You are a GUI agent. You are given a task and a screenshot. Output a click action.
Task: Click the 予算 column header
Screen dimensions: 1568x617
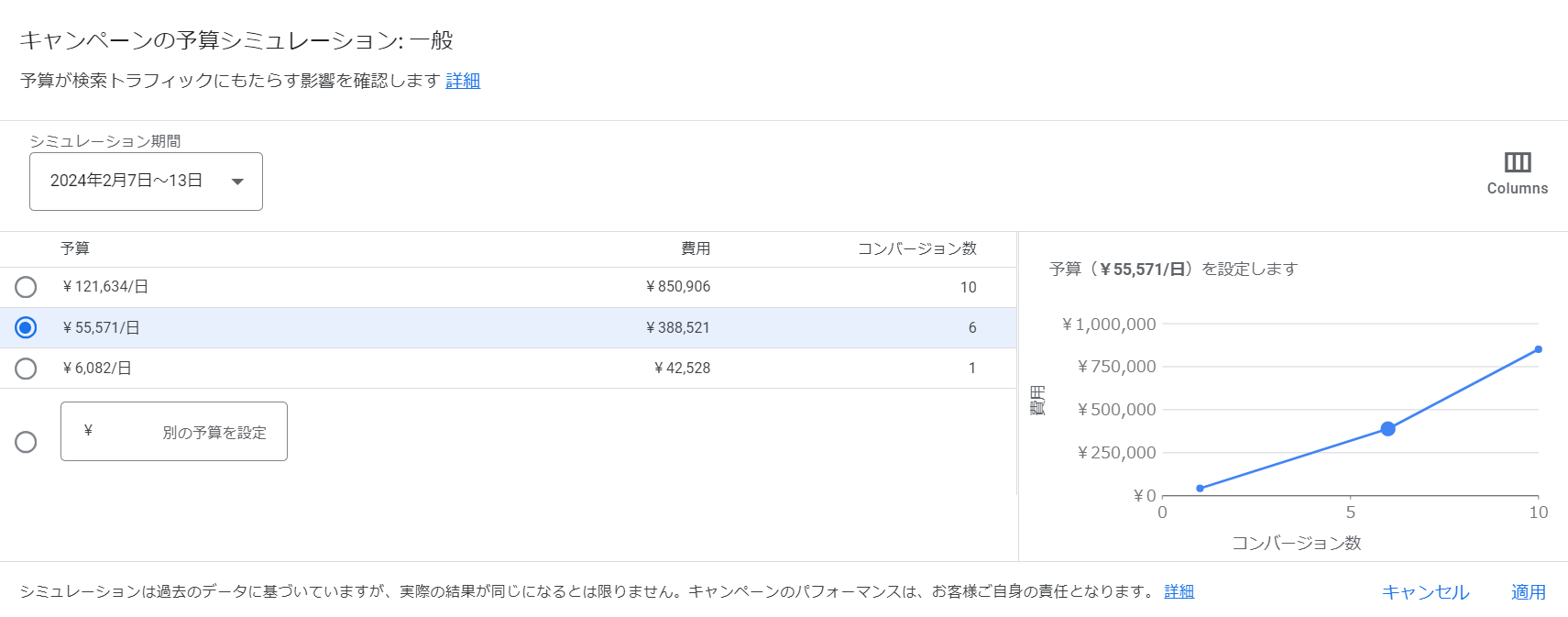[75, 248]
